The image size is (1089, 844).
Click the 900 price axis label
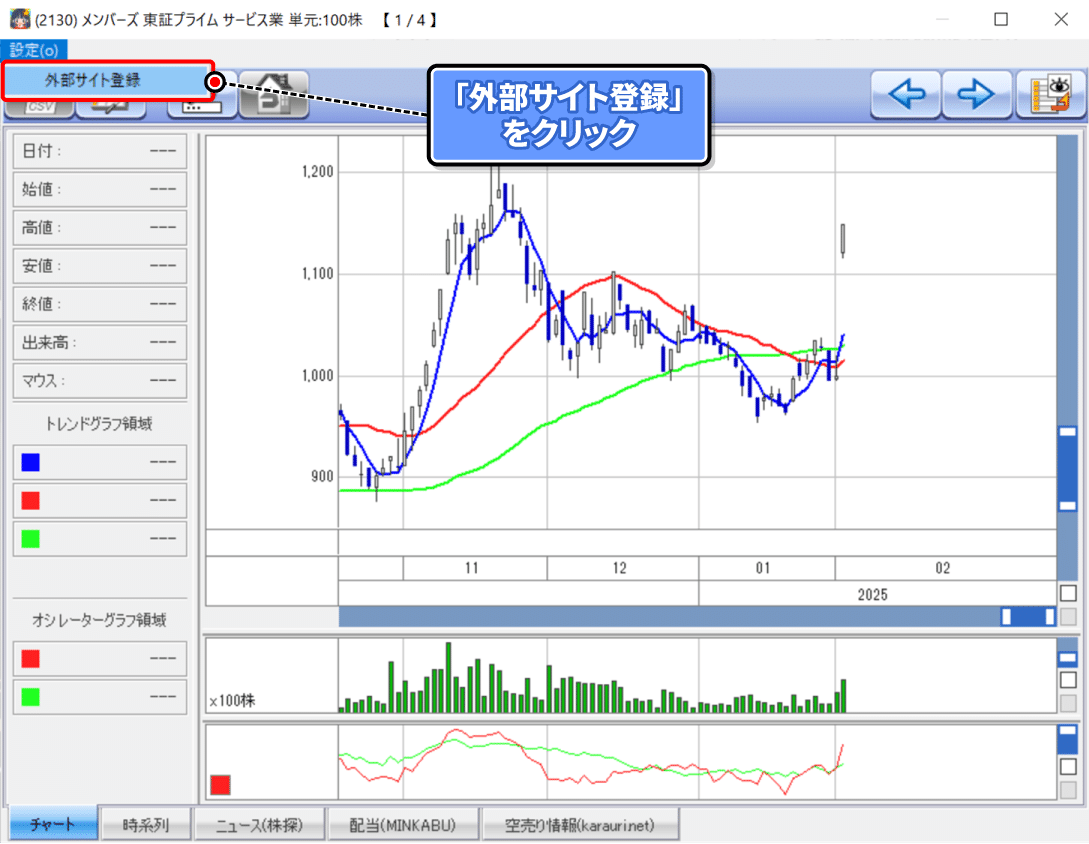(322, 477)
